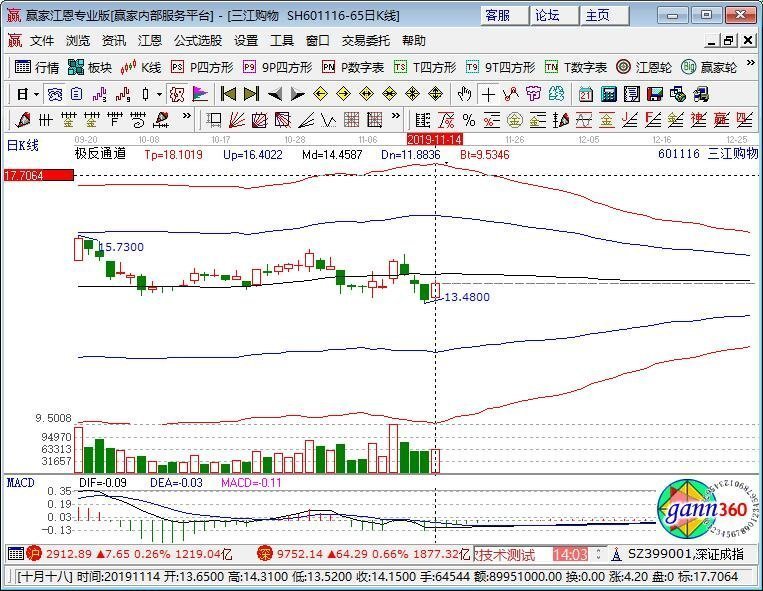The width and height of the screenshot is (763, 591).
Task: Click the floppy disk save icon
Action: (654, 94)
